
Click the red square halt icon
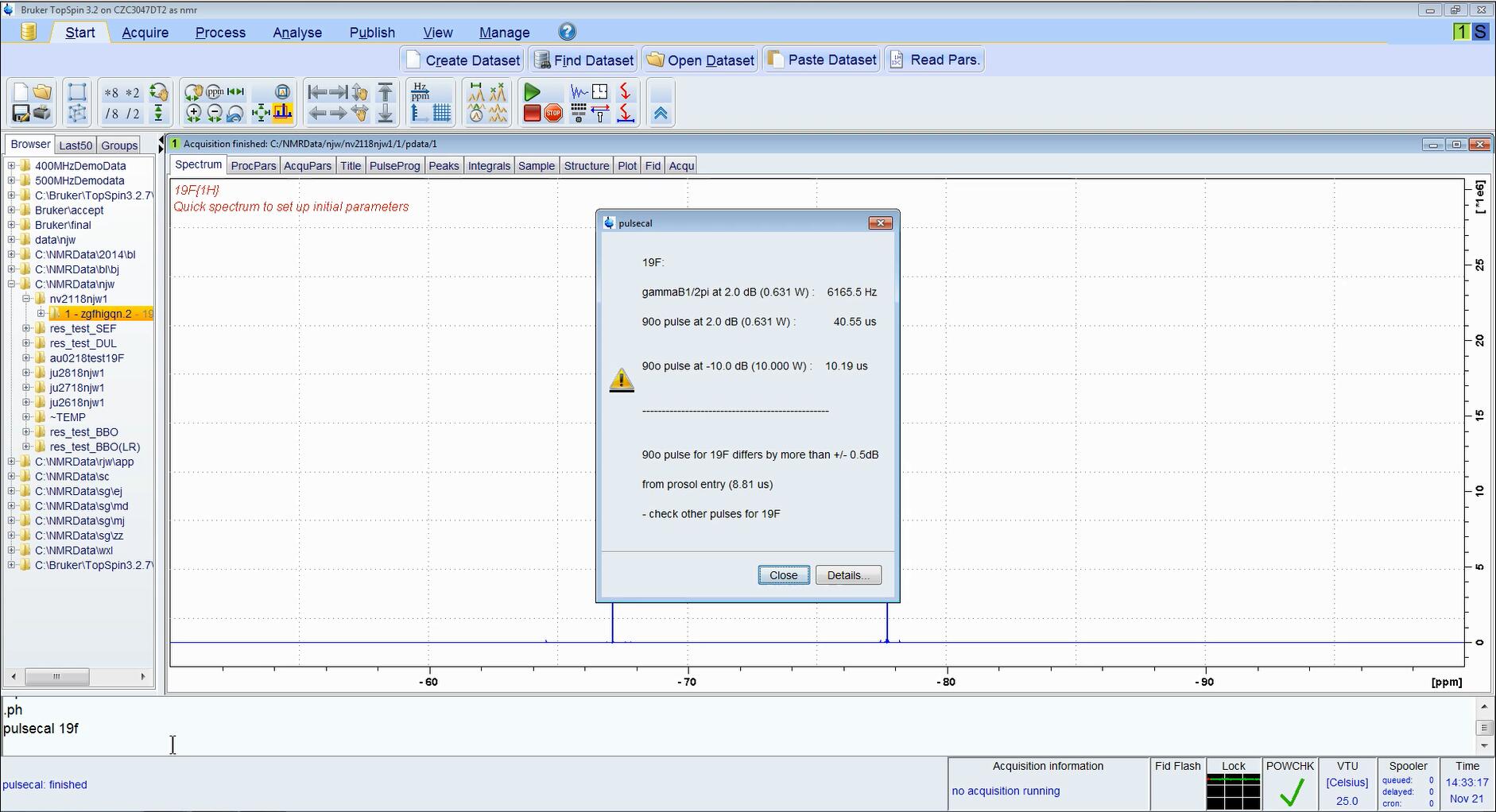(x=532, y=114)
